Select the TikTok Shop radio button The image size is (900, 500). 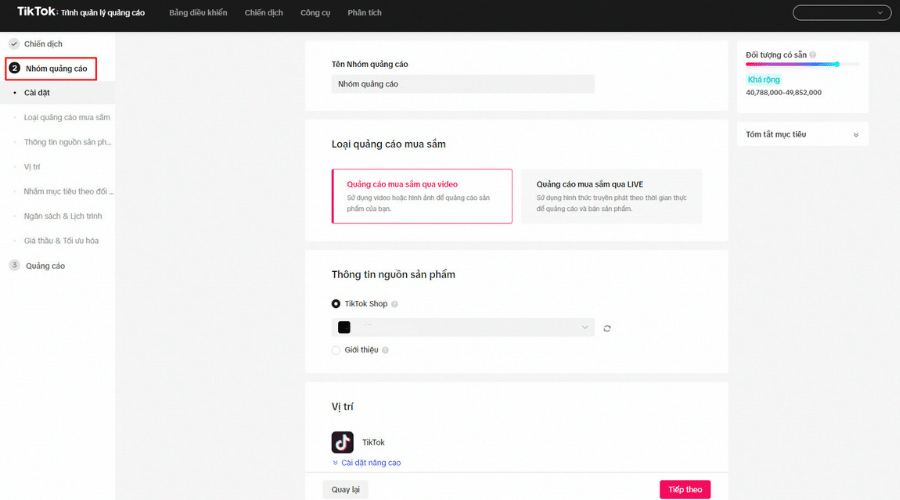point(336,304)
